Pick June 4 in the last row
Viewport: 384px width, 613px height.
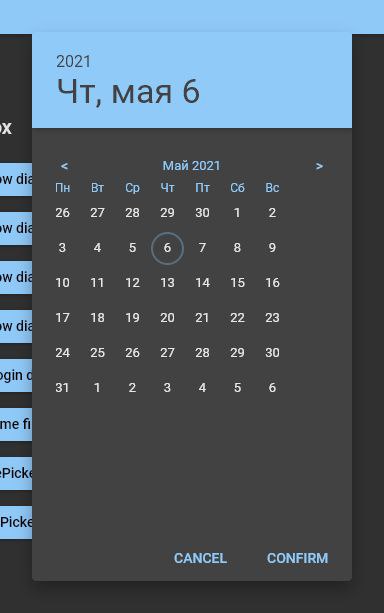pos(202,388)
